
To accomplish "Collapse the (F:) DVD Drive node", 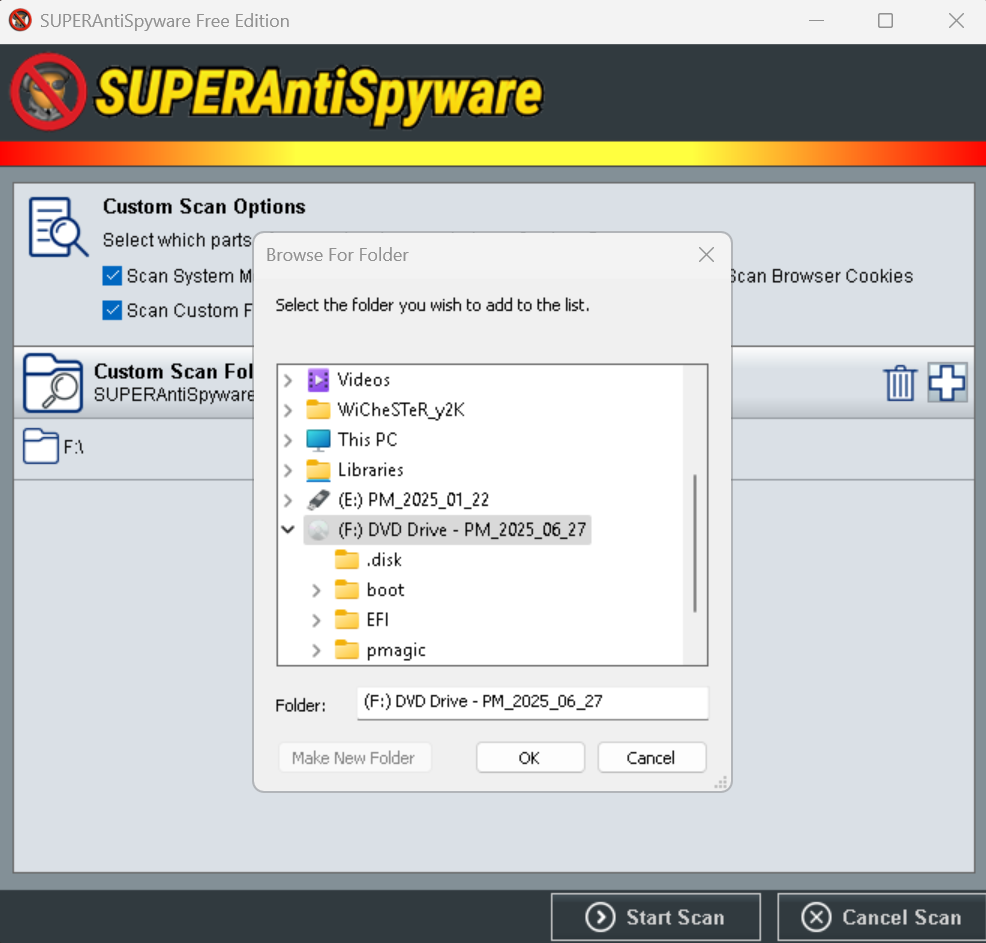I will click(288, 529).
